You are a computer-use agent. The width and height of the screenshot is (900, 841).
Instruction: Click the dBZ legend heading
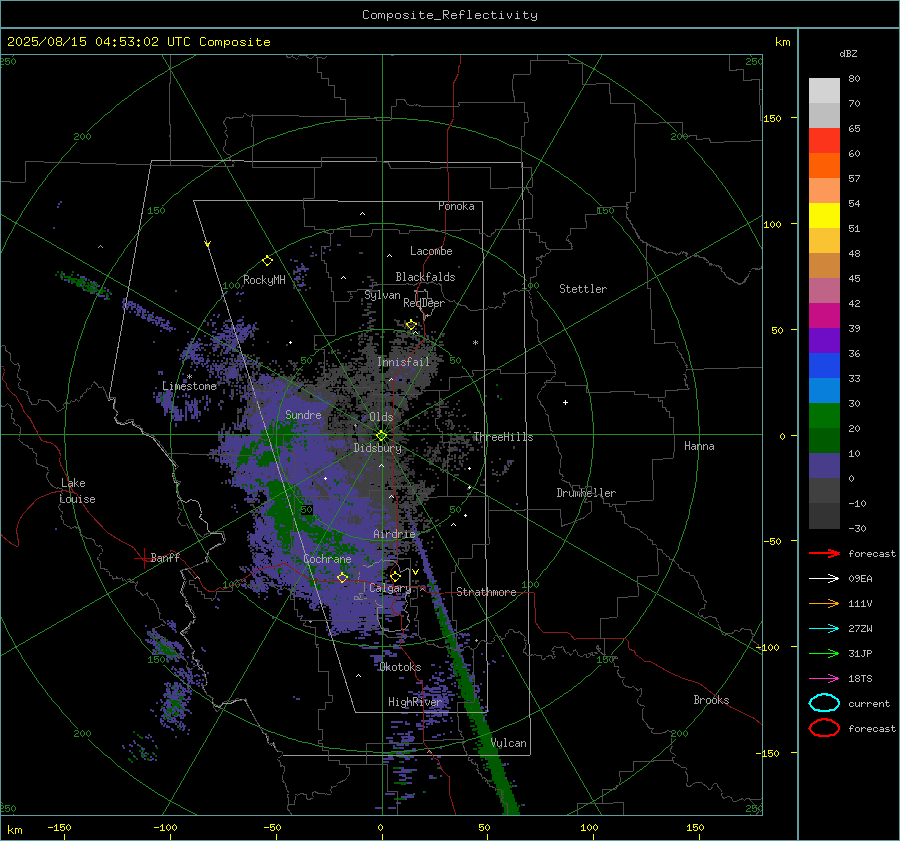point(848,54)
